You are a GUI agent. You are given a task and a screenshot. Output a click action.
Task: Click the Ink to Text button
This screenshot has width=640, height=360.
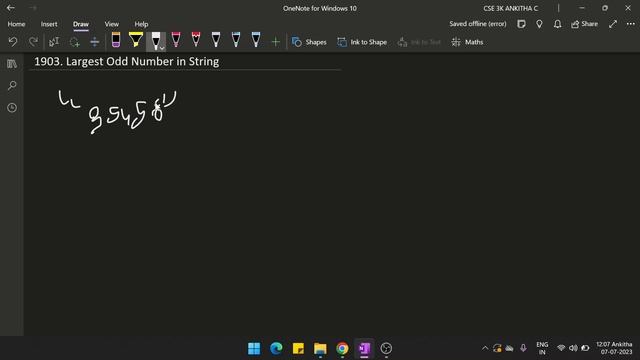[x=419, y=42]
